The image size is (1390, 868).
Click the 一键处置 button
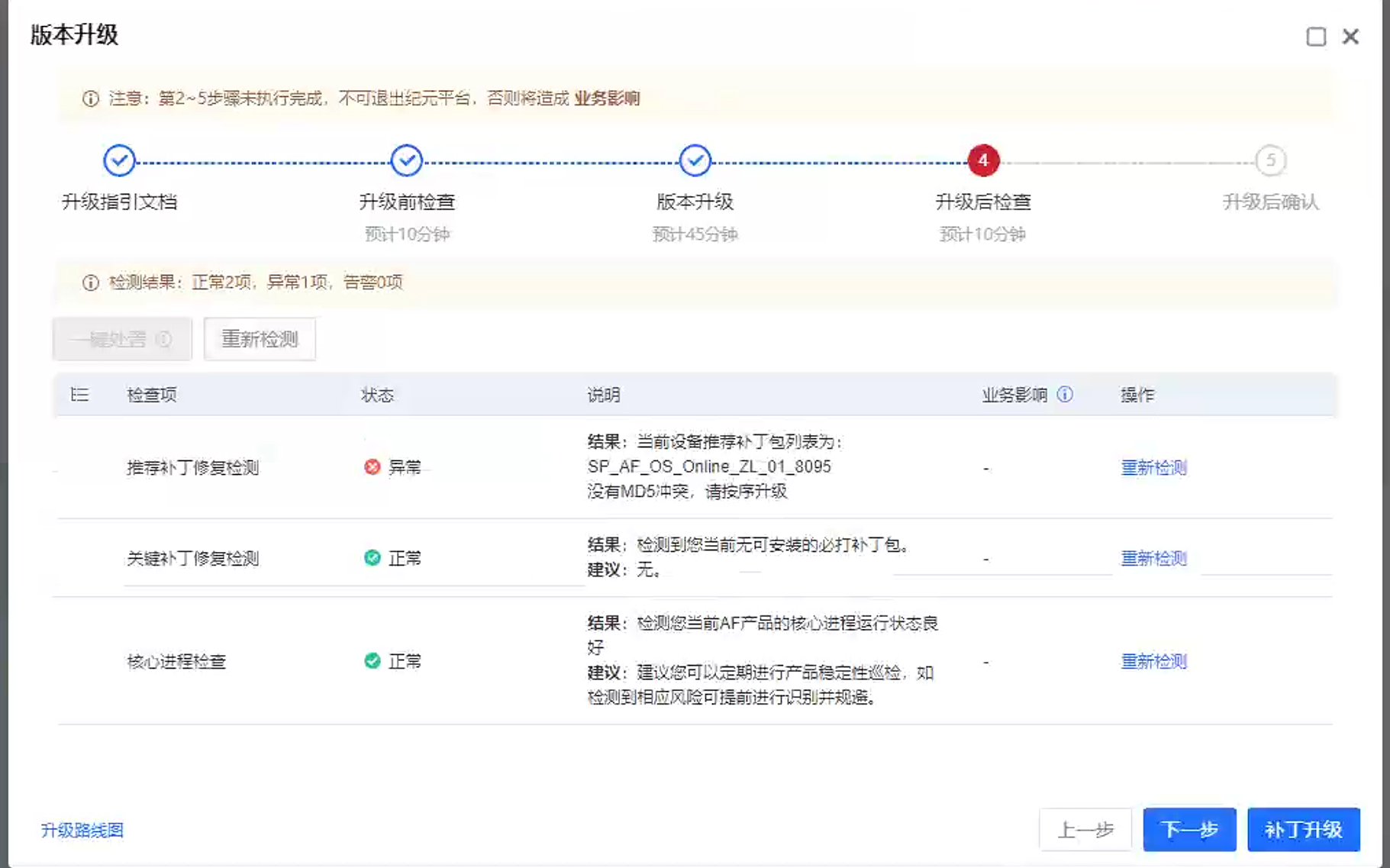[122, 339]
